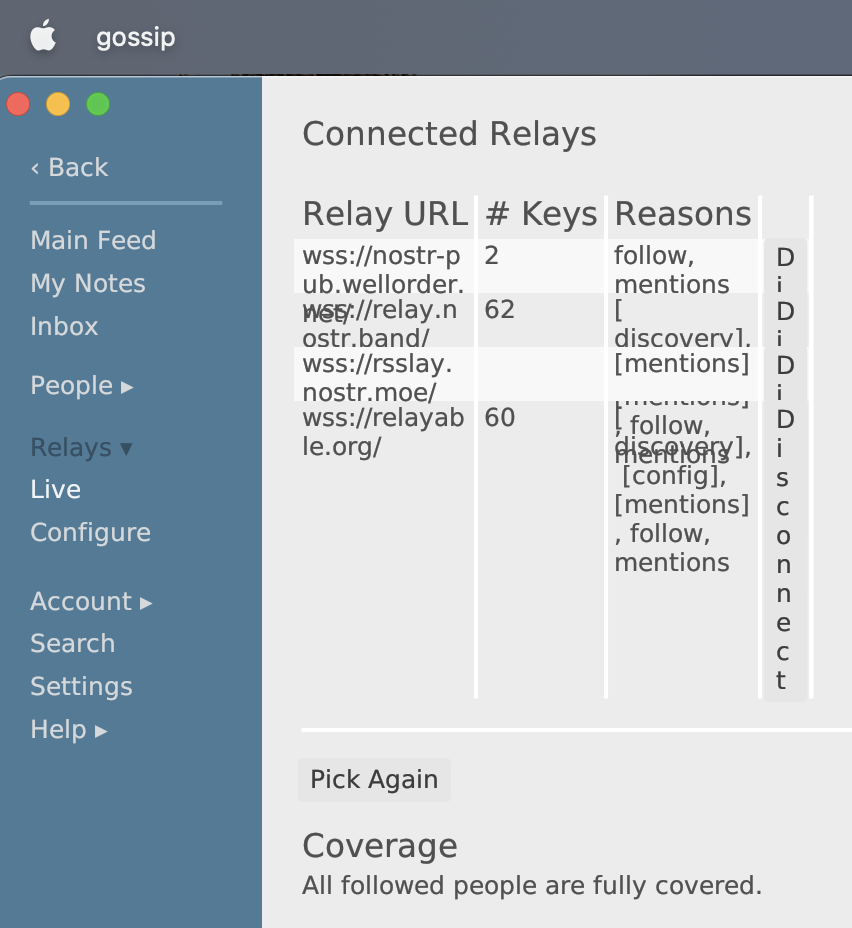Viewport: 852px width, 928px height.
Task: Open the gossip application menu
Action: click(134, 37)
